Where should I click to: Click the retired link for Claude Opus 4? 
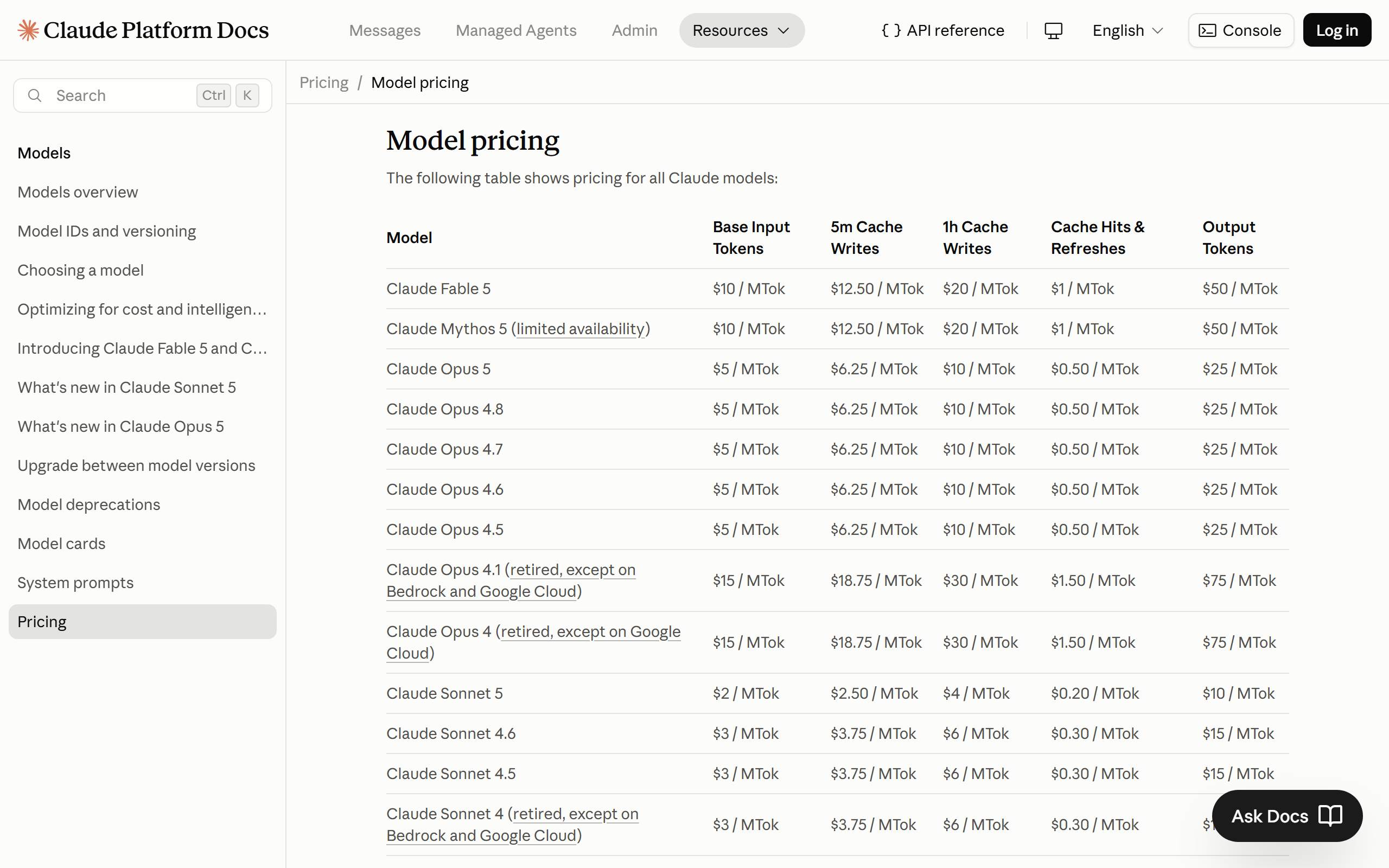533,642
